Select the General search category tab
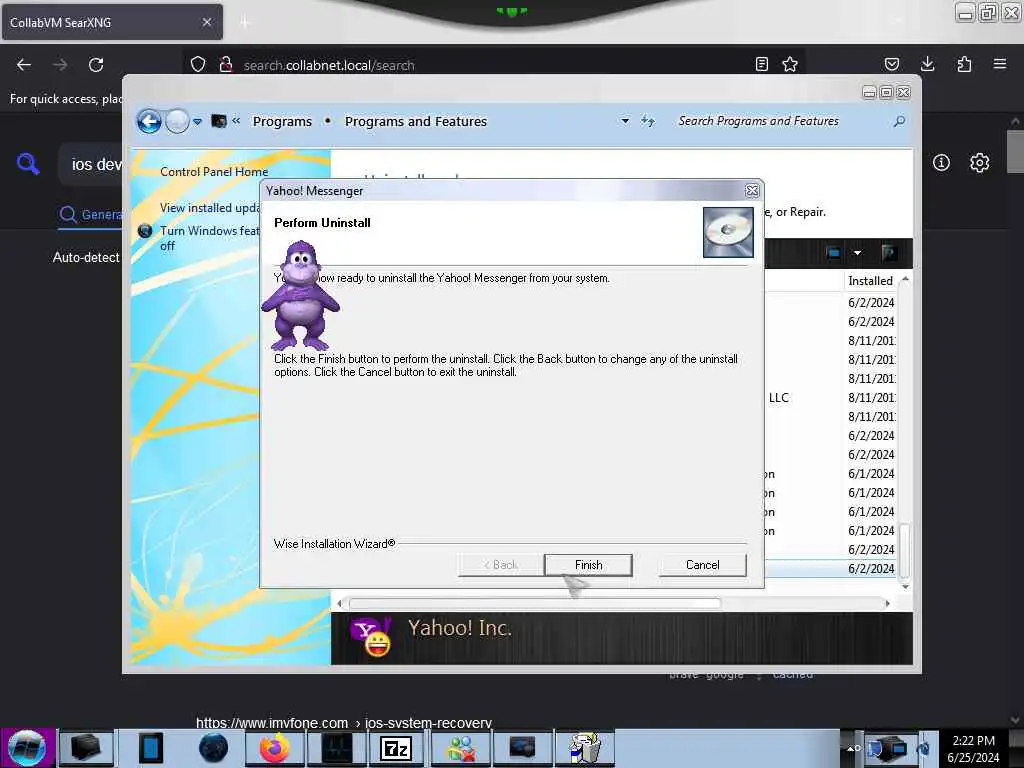 point(90,214)
